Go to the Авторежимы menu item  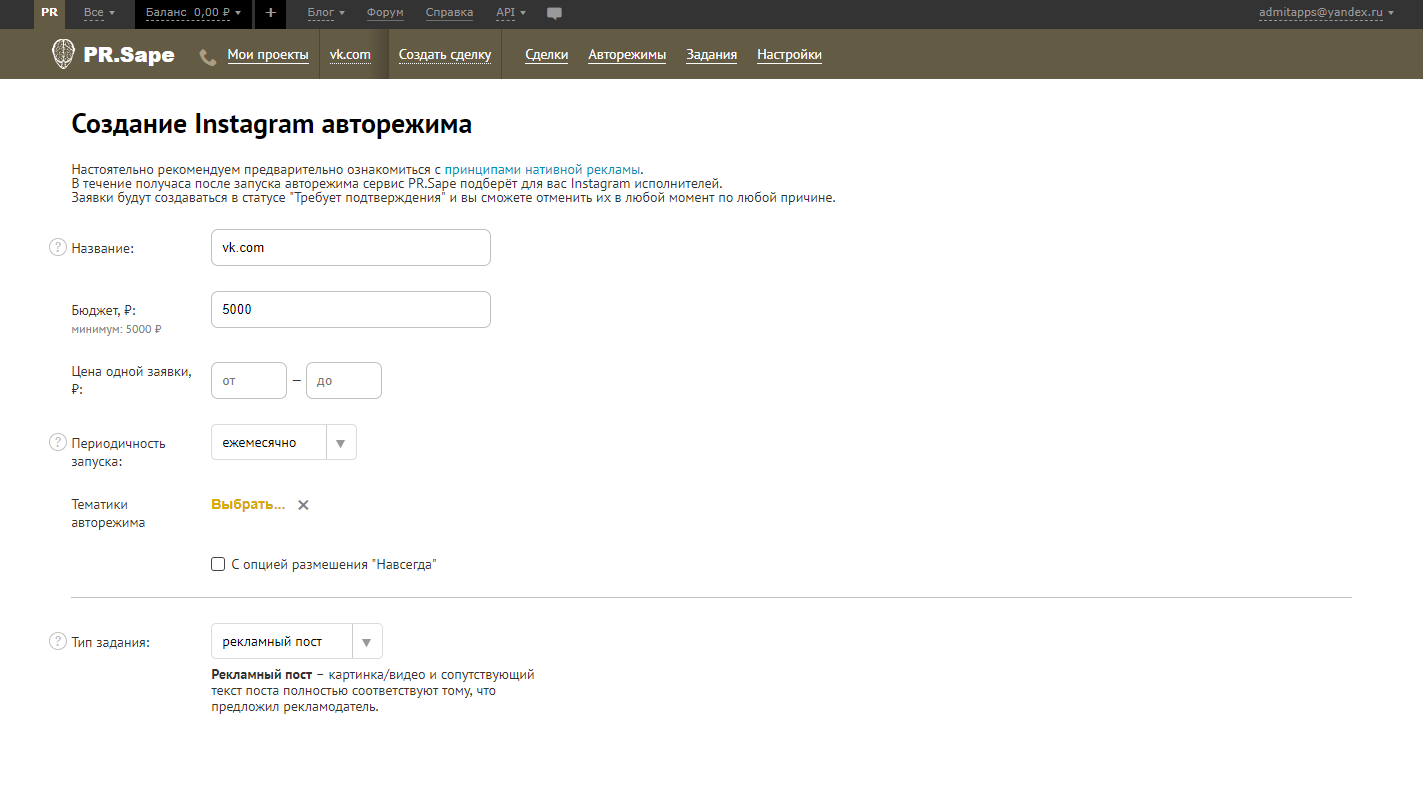pyautogui.click(x=627, y=55)
